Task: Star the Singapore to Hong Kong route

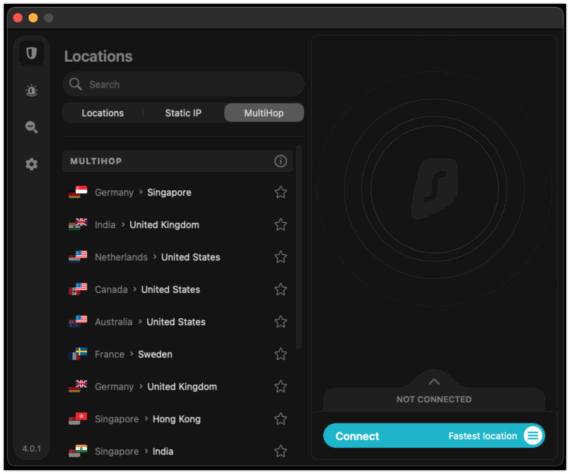Action: 280,419
